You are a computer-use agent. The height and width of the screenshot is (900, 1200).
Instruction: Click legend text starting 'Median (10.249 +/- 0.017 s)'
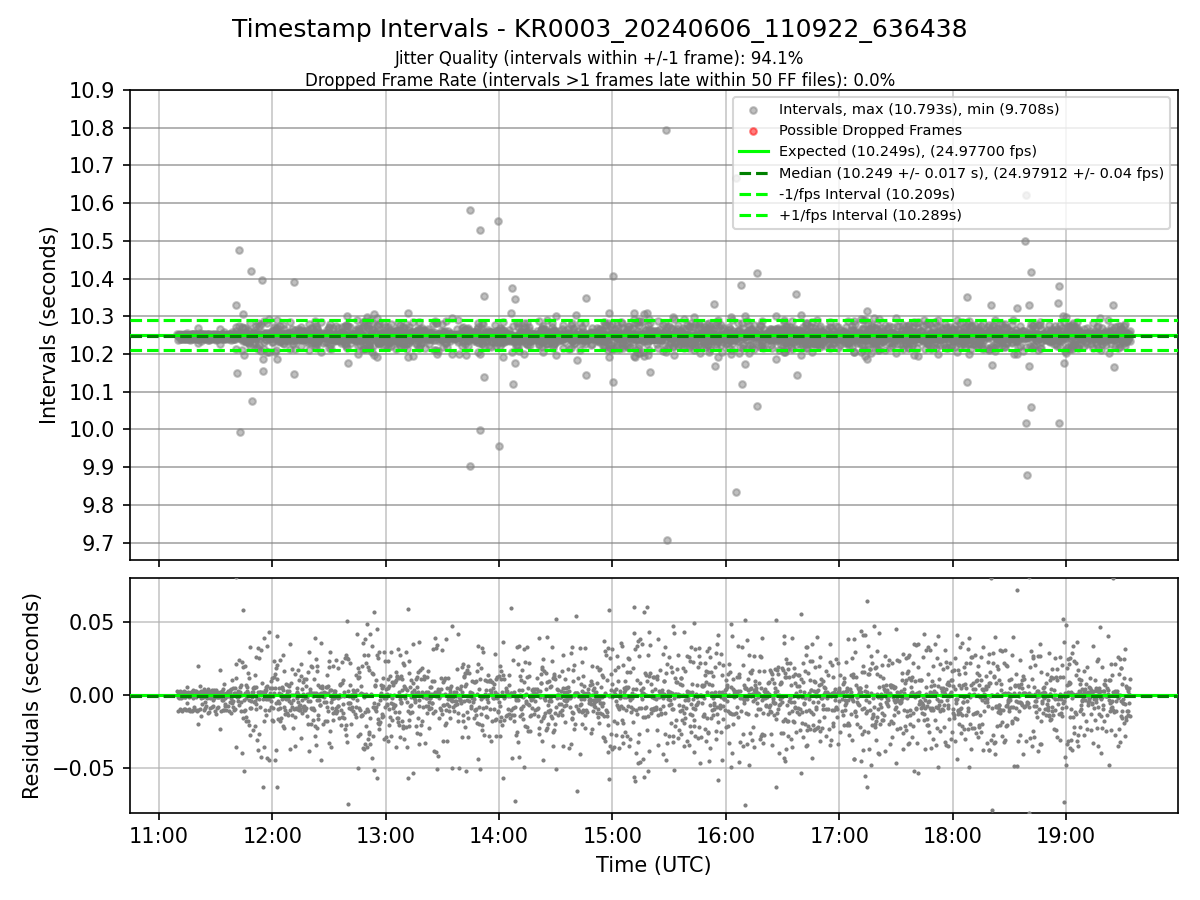click(x=971, y=172)
